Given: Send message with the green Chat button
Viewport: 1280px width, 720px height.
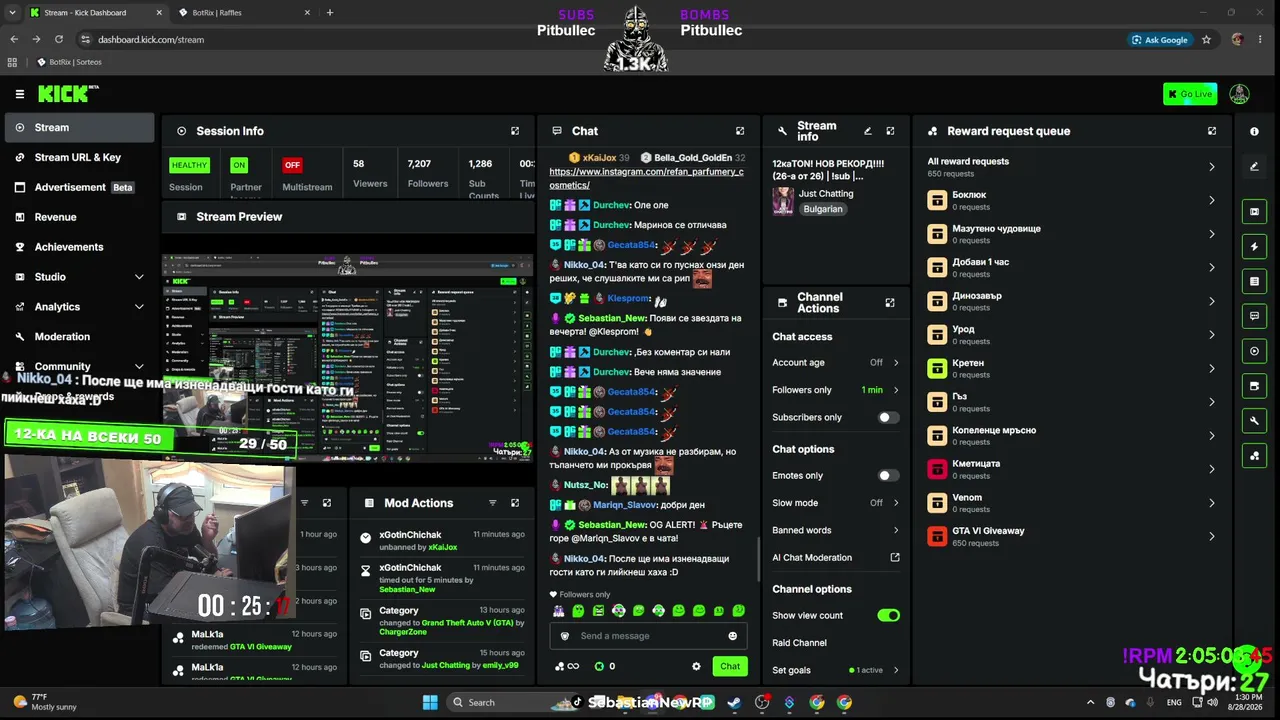Looking at the screenshot, I should point(730,666).
